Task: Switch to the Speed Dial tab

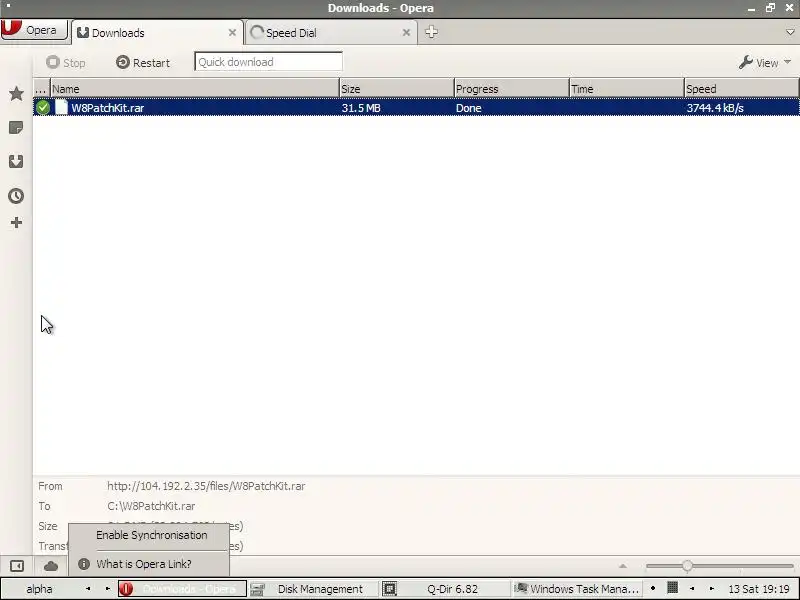Action: click(x=331, y=33)
